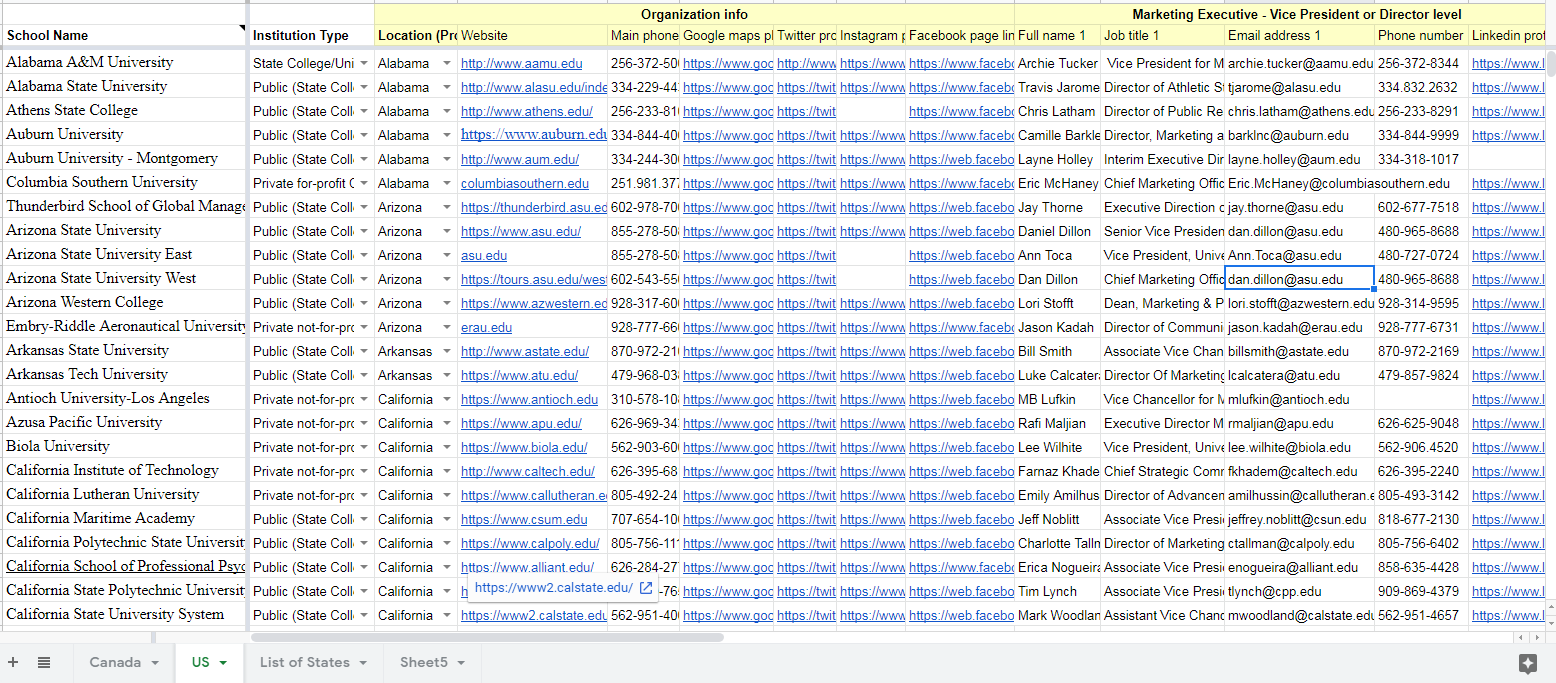The width and height of the screenshot is (1556, 683).
Task: Select the name cell Jason Kadah
Action: pyautogui.click(x=1058, y=327)
